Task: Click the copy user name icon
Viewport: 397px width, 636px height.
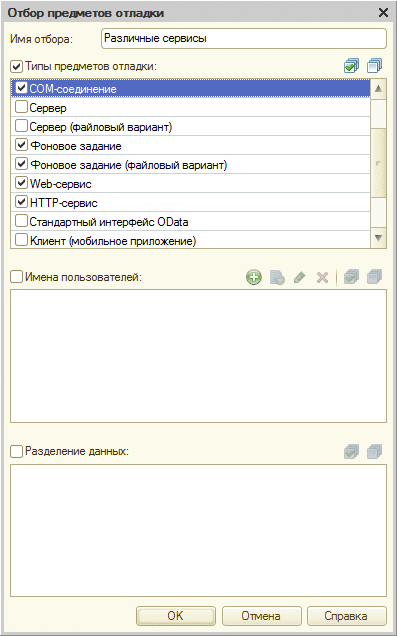Action: click(x=277, y=277)
